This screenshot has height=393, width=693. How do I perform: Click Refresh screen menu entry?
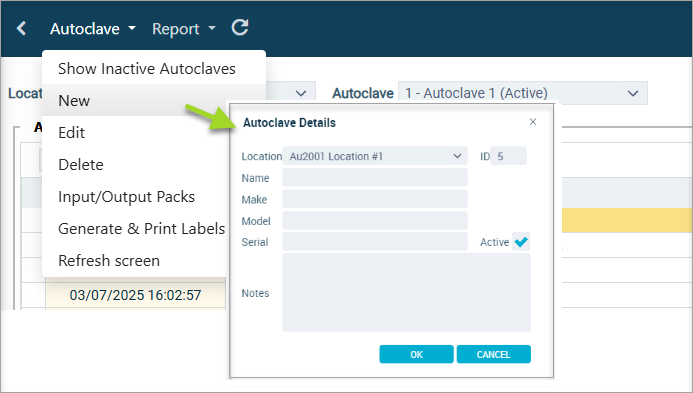(135, 261)
